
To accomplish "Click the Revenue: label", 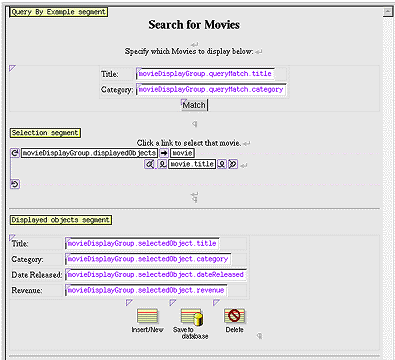I will (x=27, y=290).
